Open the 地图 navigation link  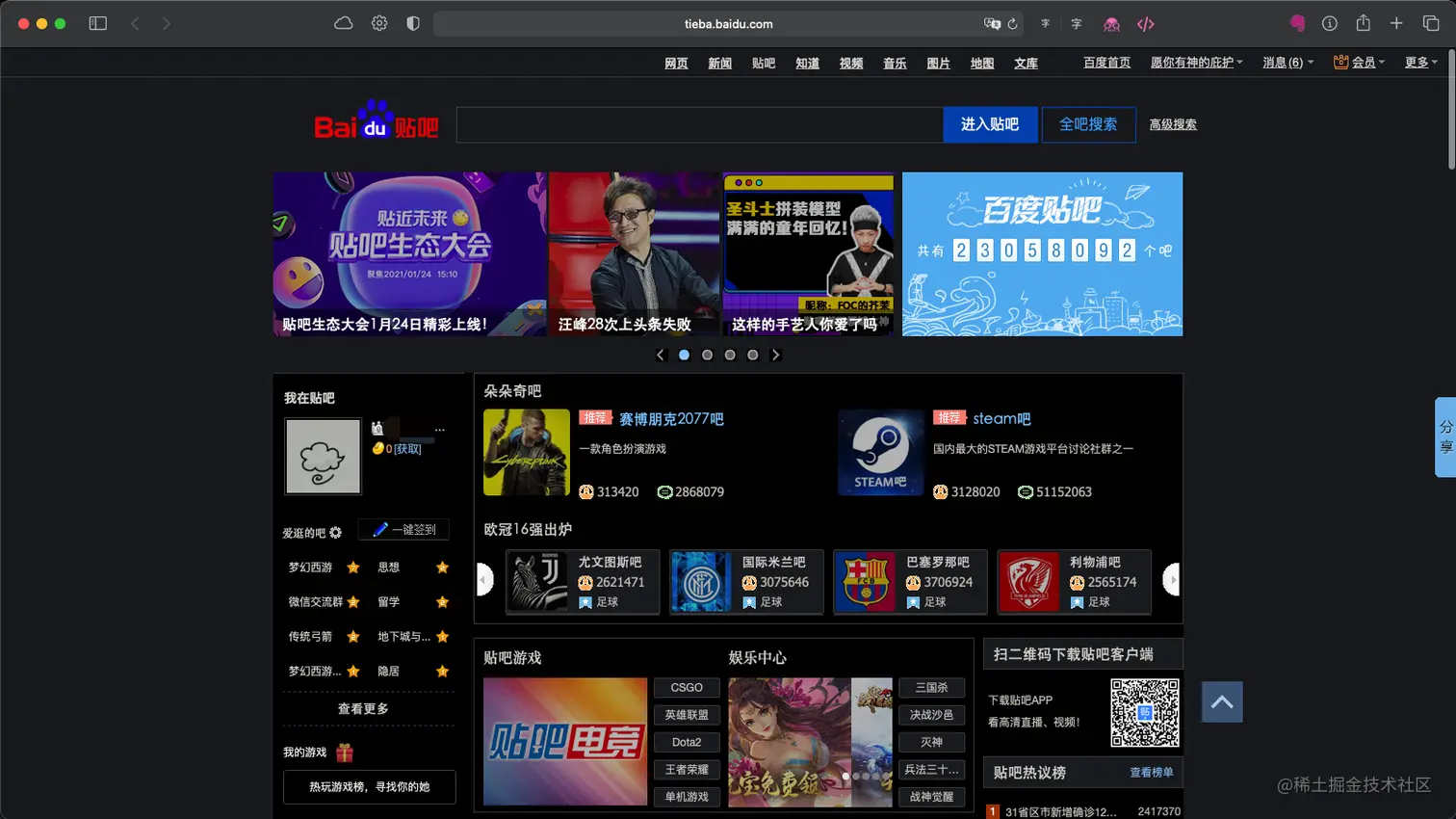[982, 64]
